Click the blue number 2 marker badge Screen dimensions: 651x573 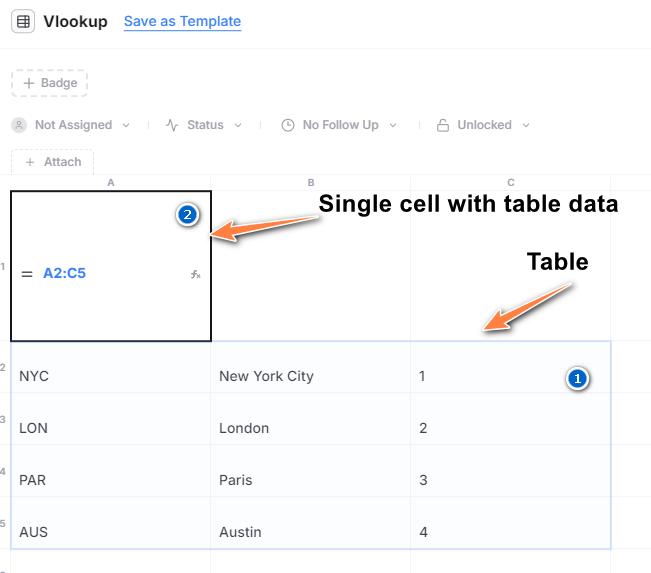tap(187, 214)
